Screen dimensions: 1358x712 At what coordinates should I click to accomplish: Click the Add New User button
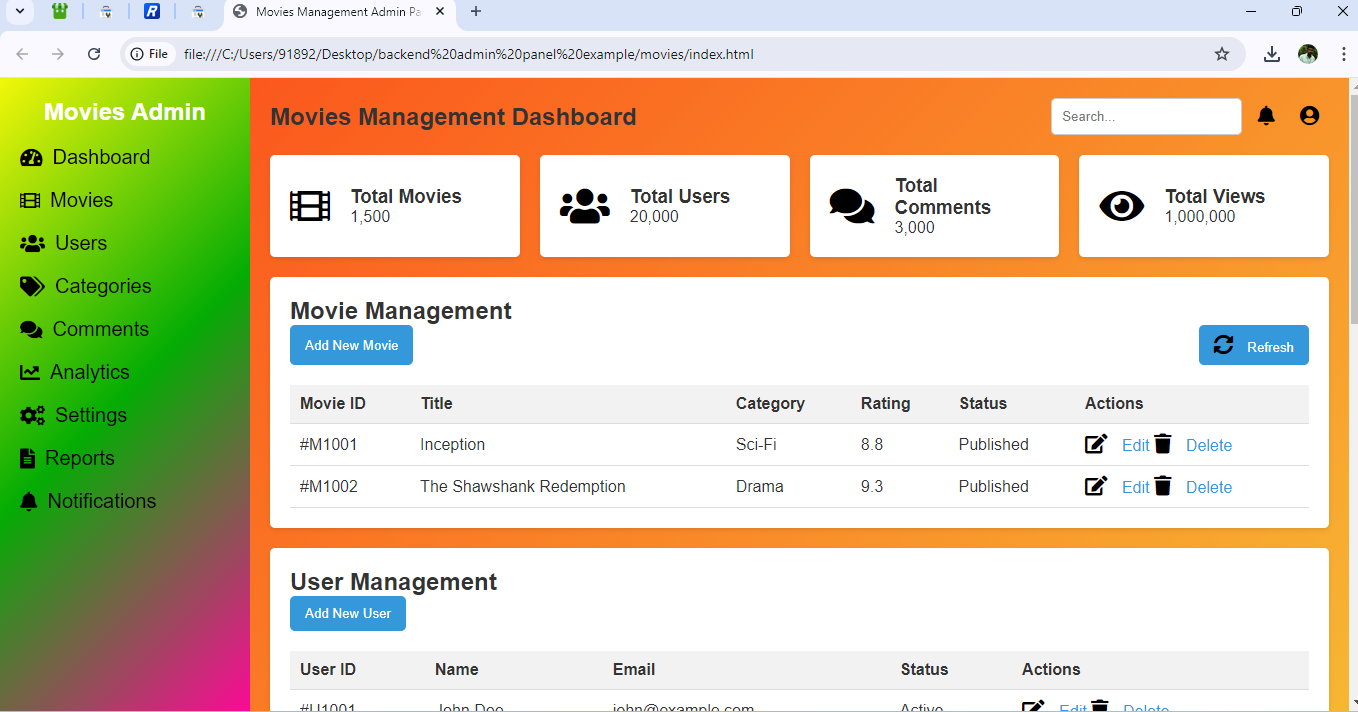tap(347, 613)
